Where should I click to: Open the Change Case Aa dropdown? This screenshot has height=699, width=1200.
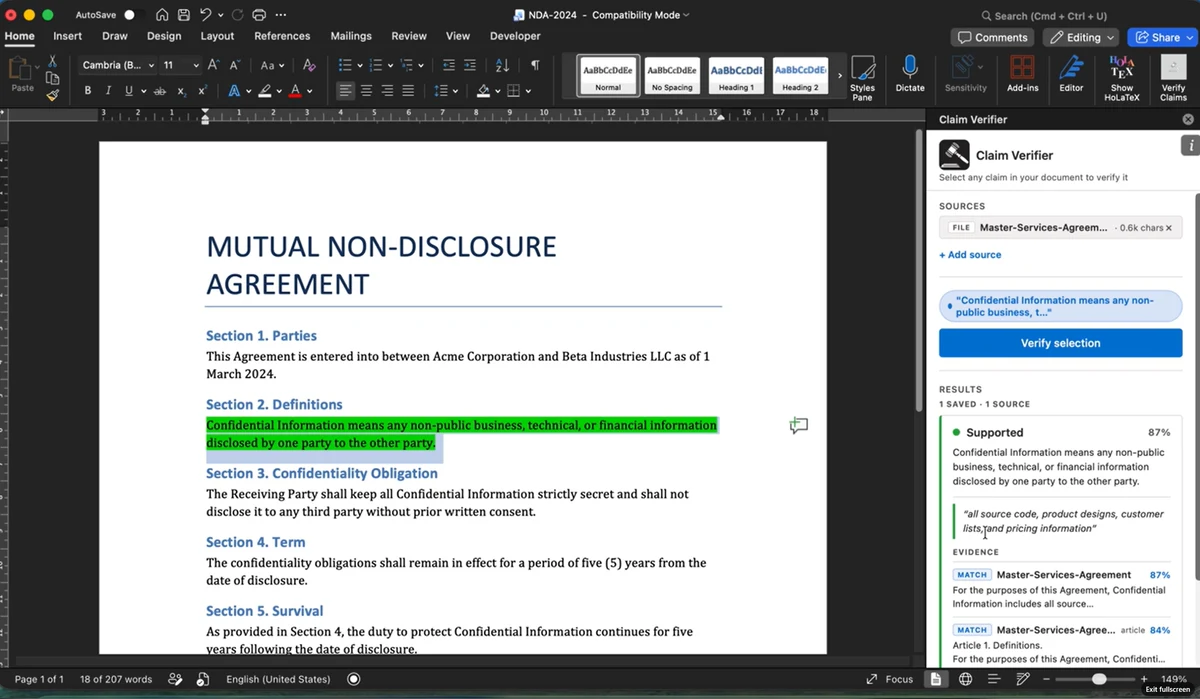point(273,65)
